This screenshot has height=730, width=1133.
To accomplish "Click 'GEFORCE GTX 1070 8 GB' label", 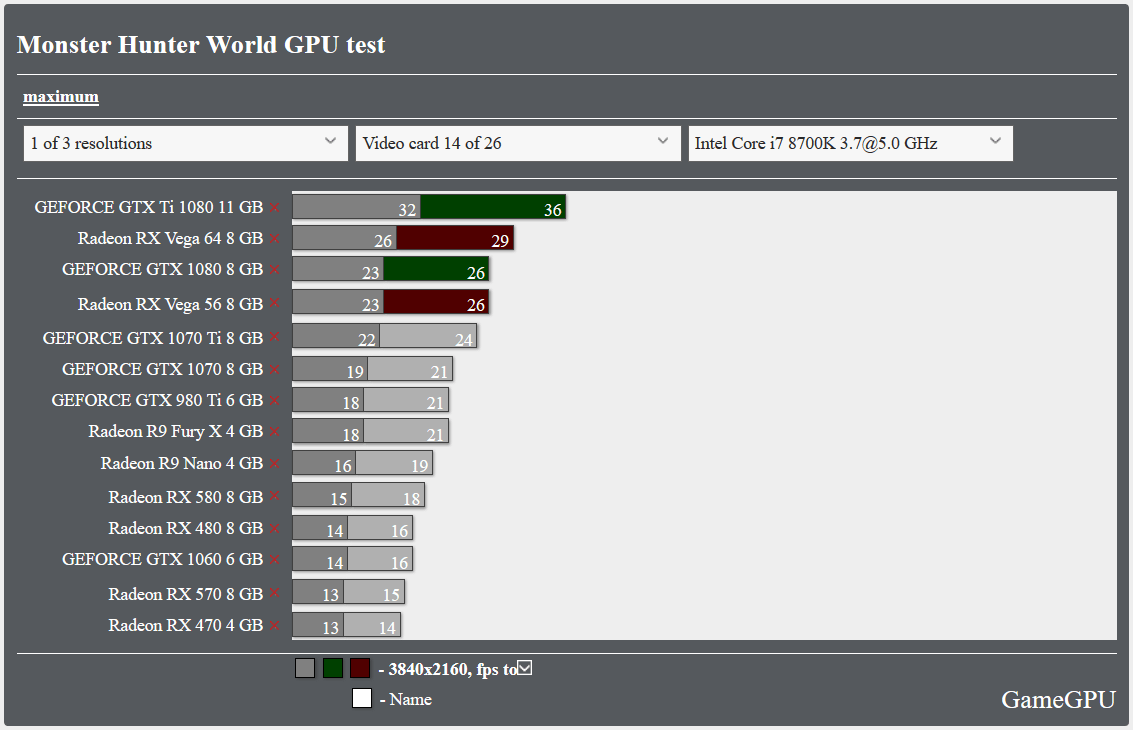I will [163, 369].
